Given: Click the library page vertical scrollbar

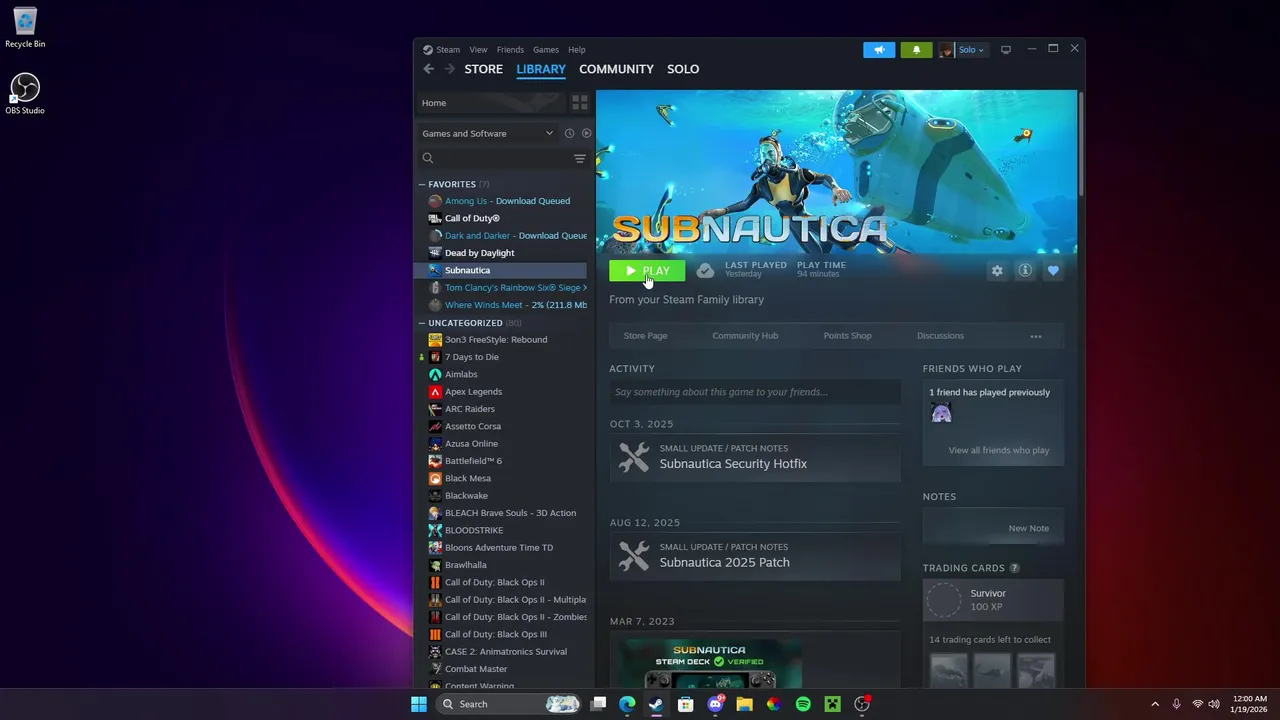Looking at the screenshot, I should coord(1080,145).
